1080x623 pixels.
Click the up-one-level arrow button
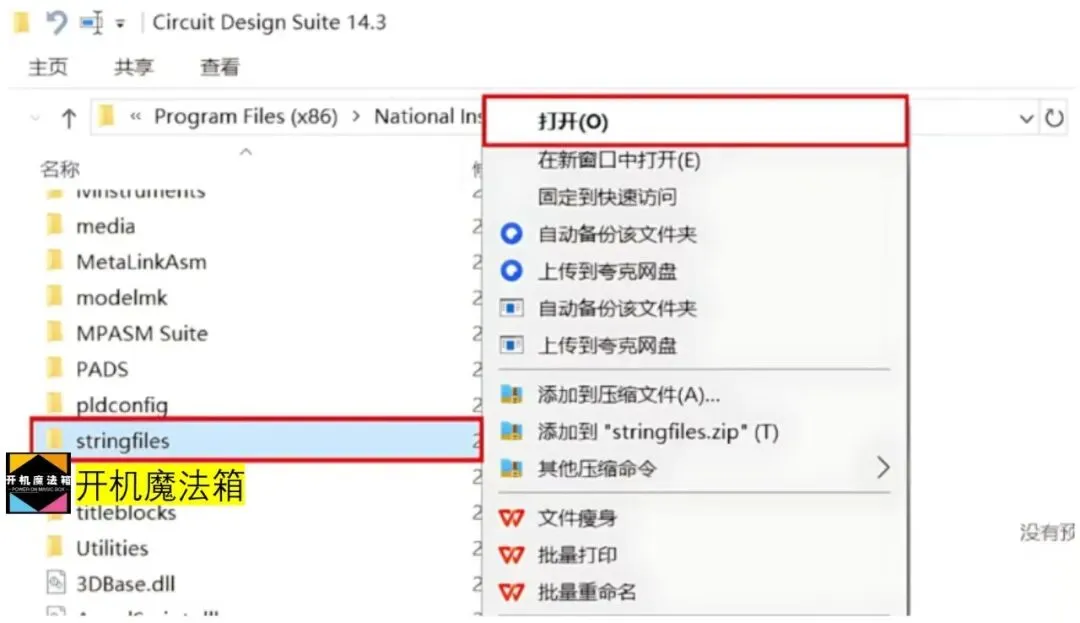68,118
